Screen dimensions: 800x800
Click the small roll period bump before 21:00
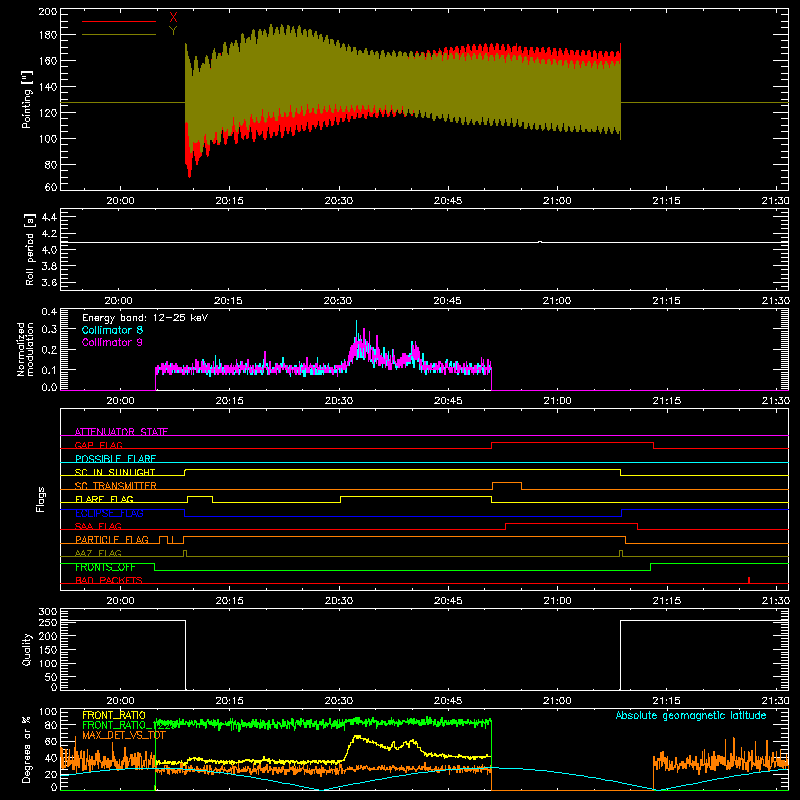tap(540, 242)
